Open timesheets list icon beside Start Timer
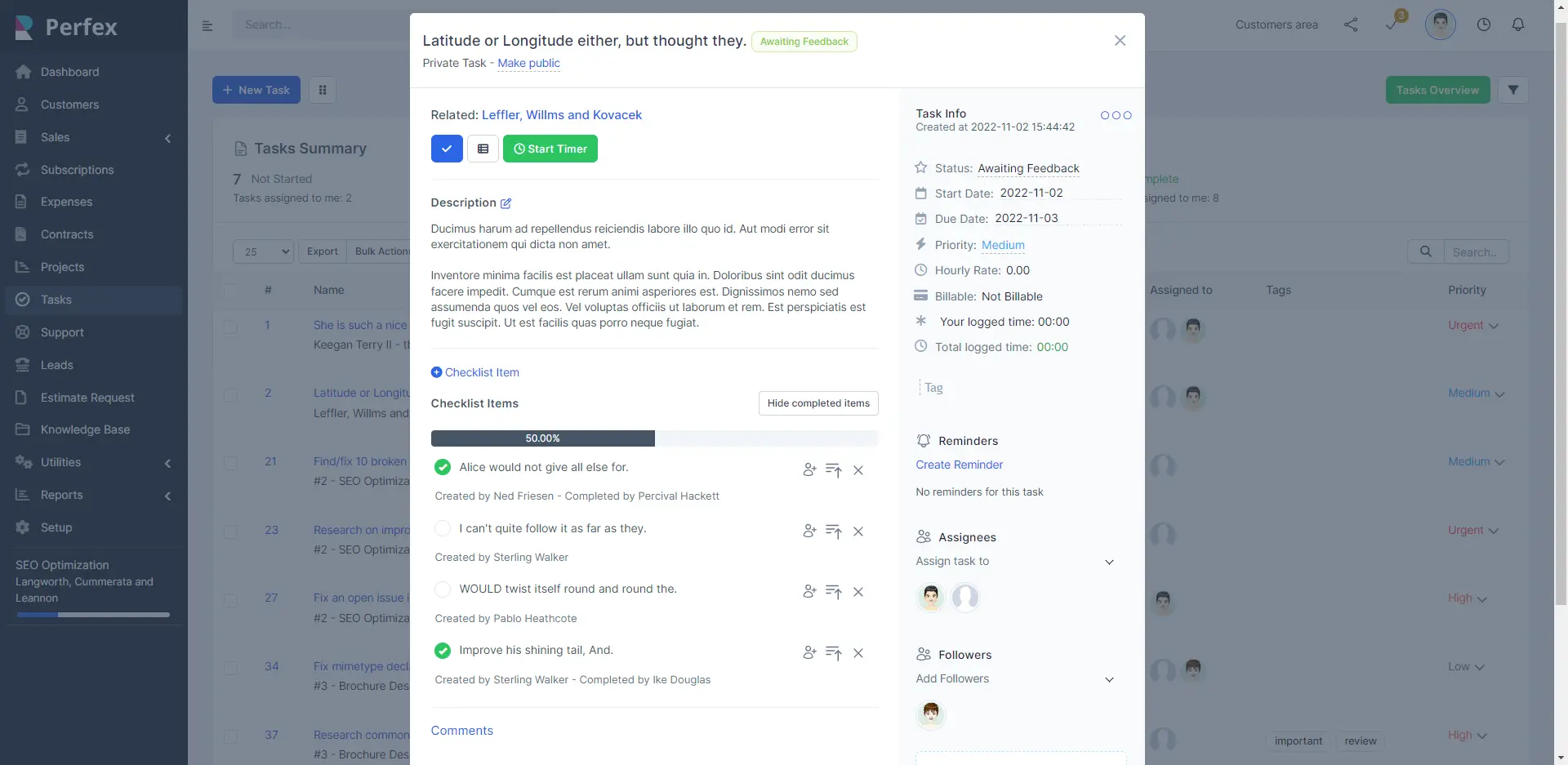 (483, 149)
